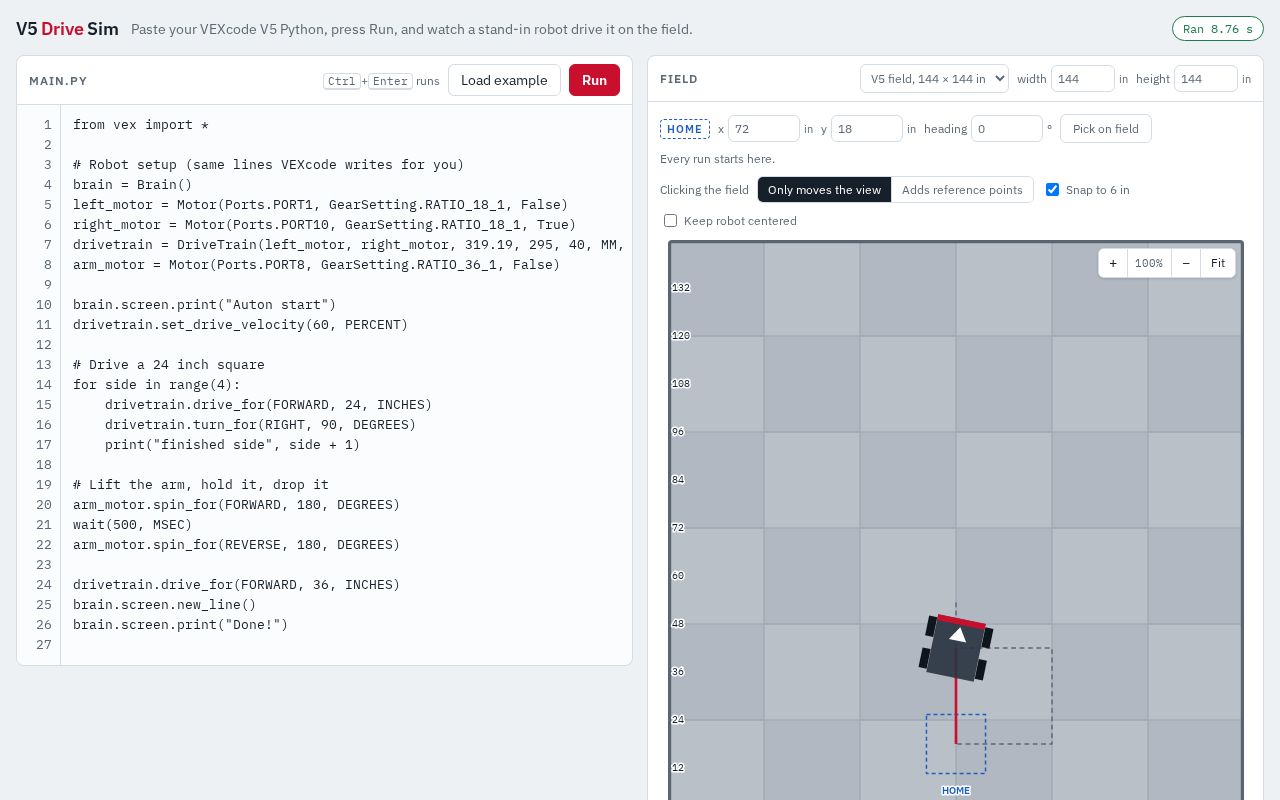Zoom out the field with the minus button
1280x800 pixels.
coord(1186,263)
